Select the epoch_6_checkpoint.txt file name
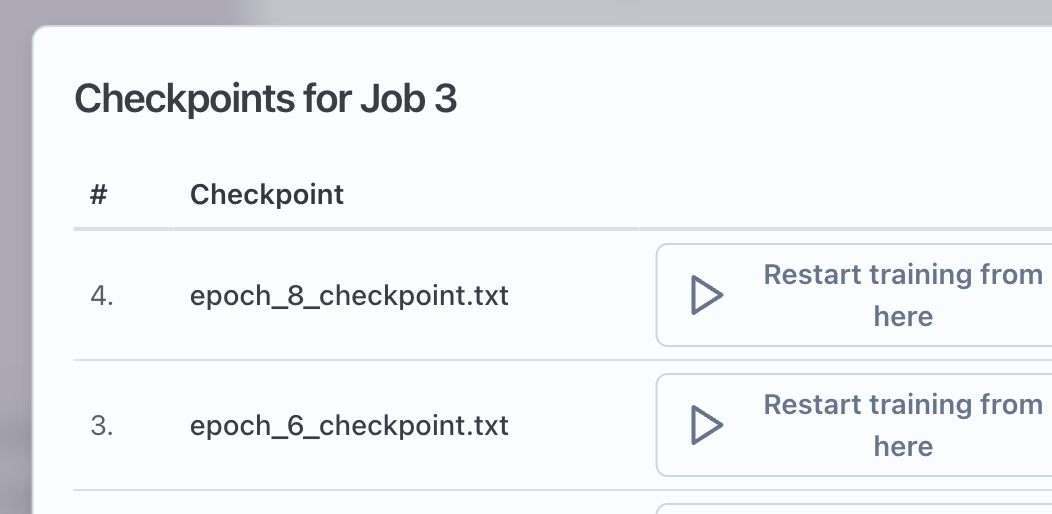 tap(349, 426)
